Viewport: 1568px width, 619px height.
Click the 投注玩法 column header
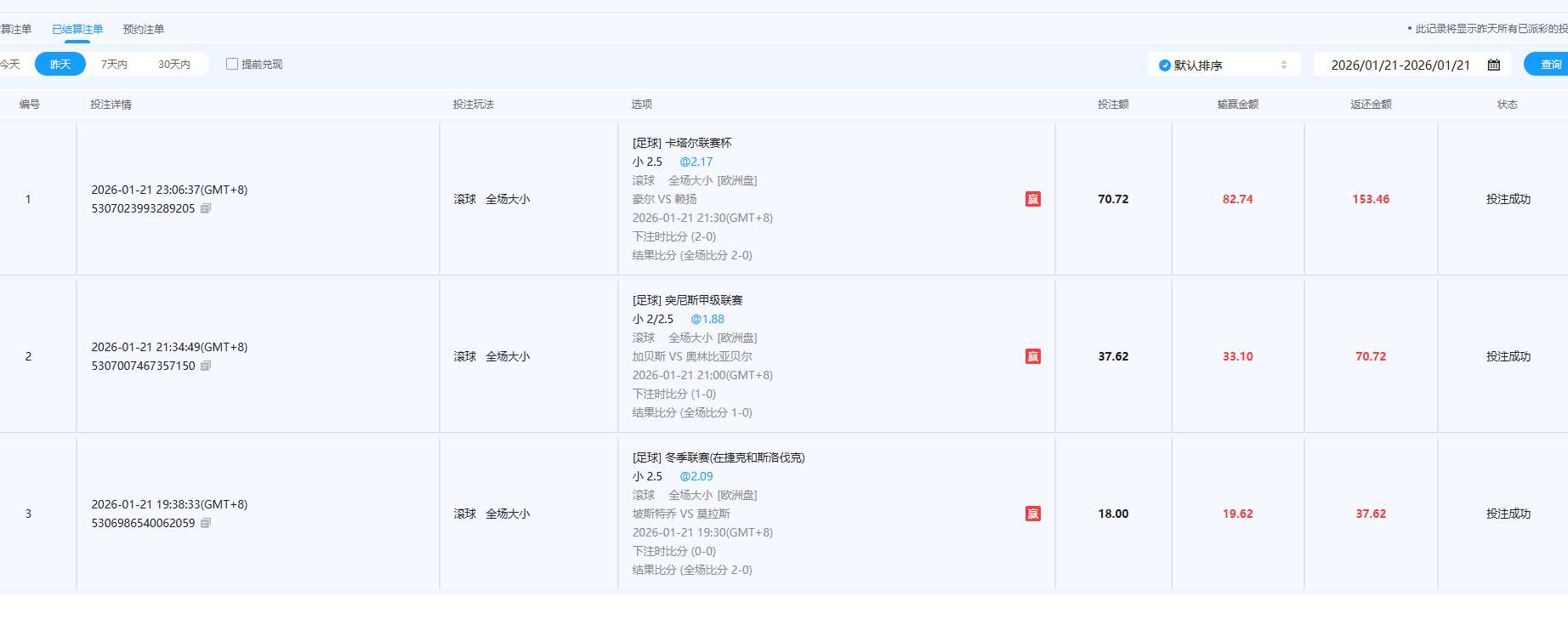click(x=474, y=104)
